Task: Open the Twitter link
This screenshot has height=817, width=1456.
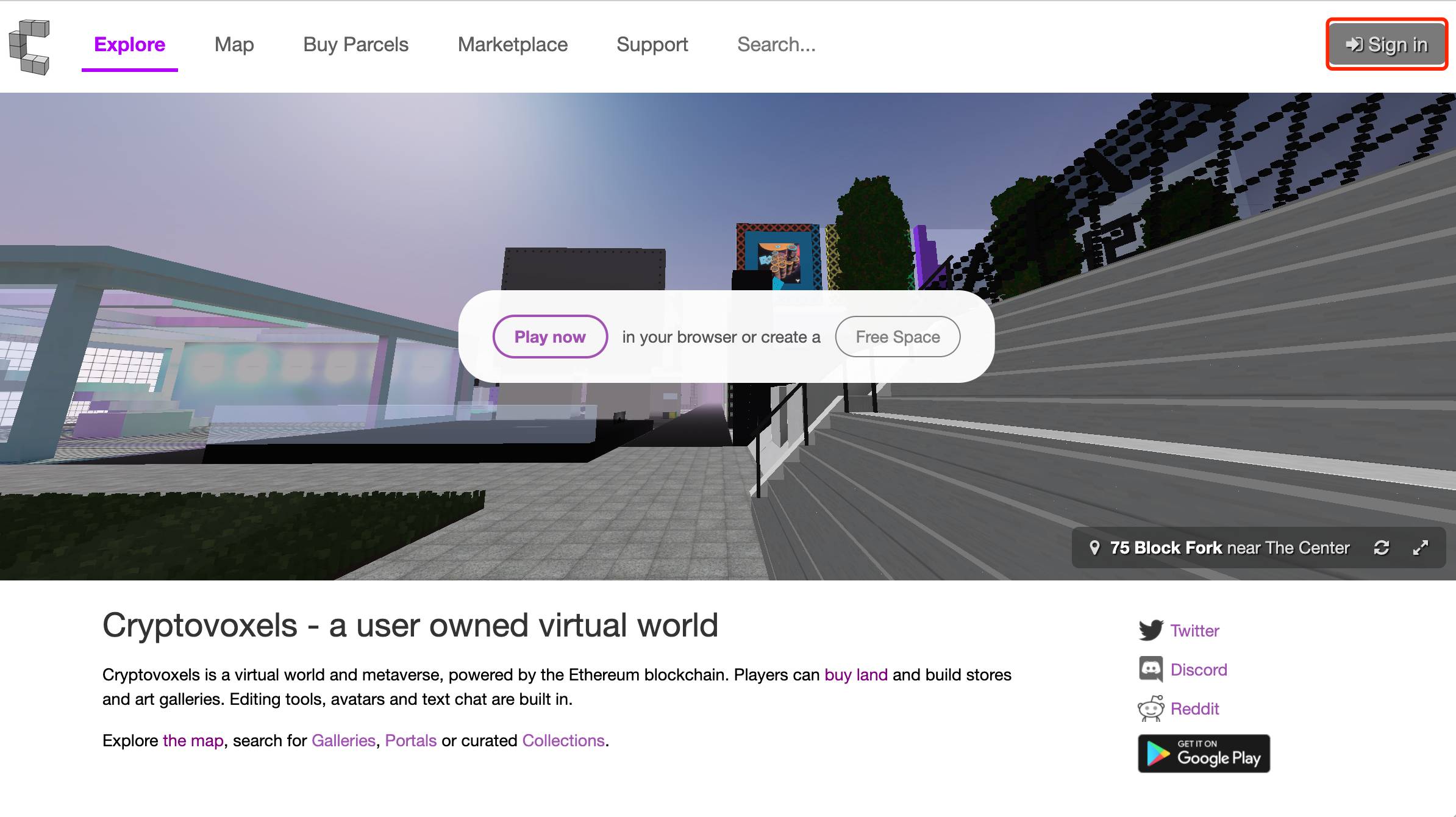Action: click(x=1194, y=630)
